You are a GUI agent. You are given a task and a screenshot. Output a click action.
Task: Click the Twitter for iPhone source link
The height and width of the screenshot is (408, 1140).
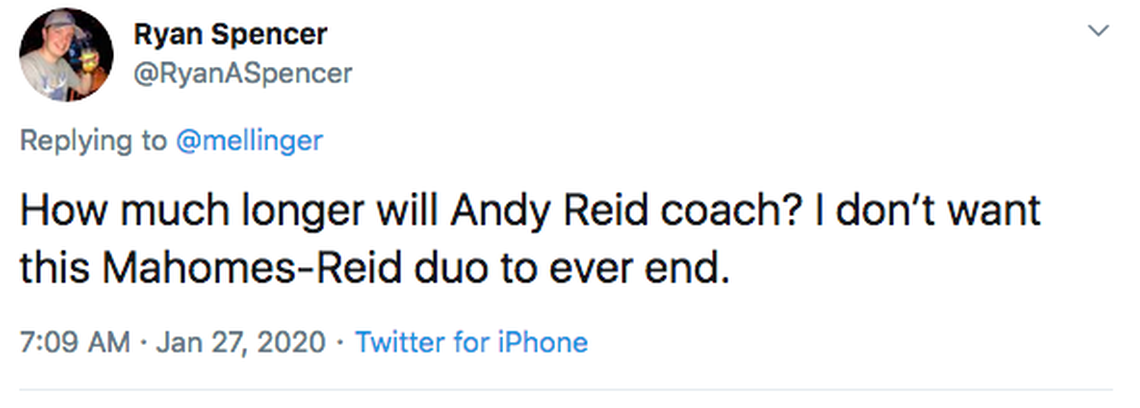point(471,343)
